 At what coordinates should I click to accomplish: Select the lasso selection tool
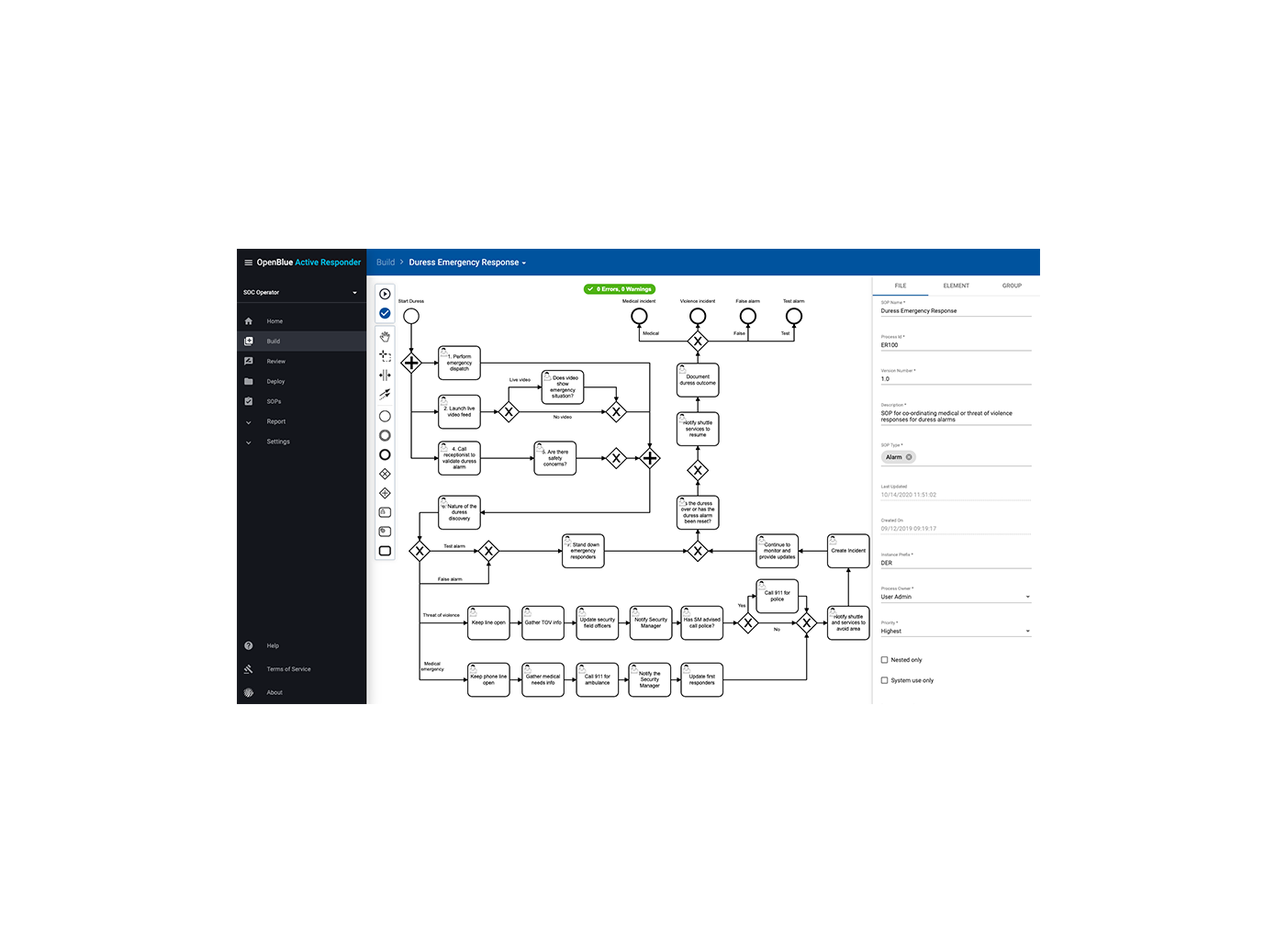[x=385, y=355]
